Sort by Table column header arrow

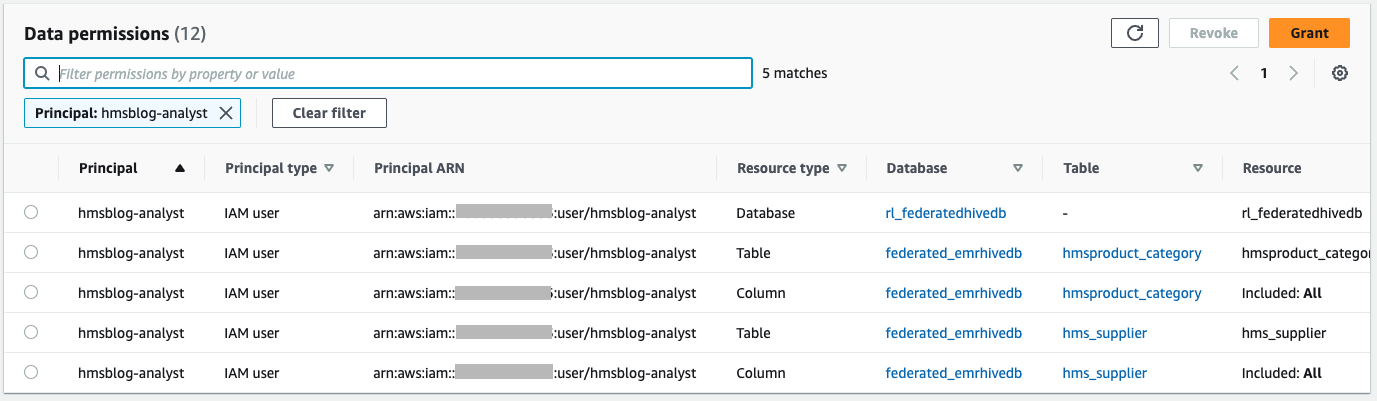(1198, 168)
